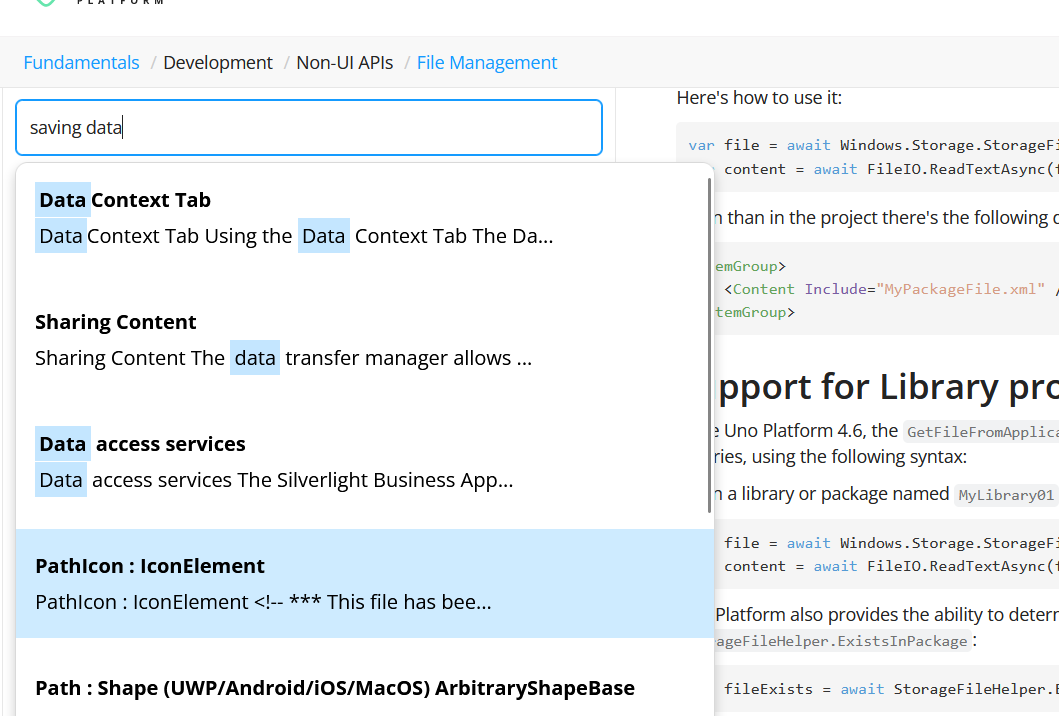Select the 'Path : Shape ArbitraryShapeBase' result
The height and width of the screenshot is (716, 1059).
click(334, 688)
